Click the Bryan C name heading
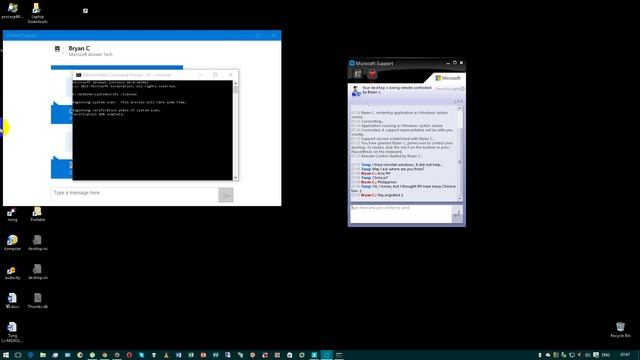Image resolution: width=640 pixels, height=360 pixels. coord(79,48)
